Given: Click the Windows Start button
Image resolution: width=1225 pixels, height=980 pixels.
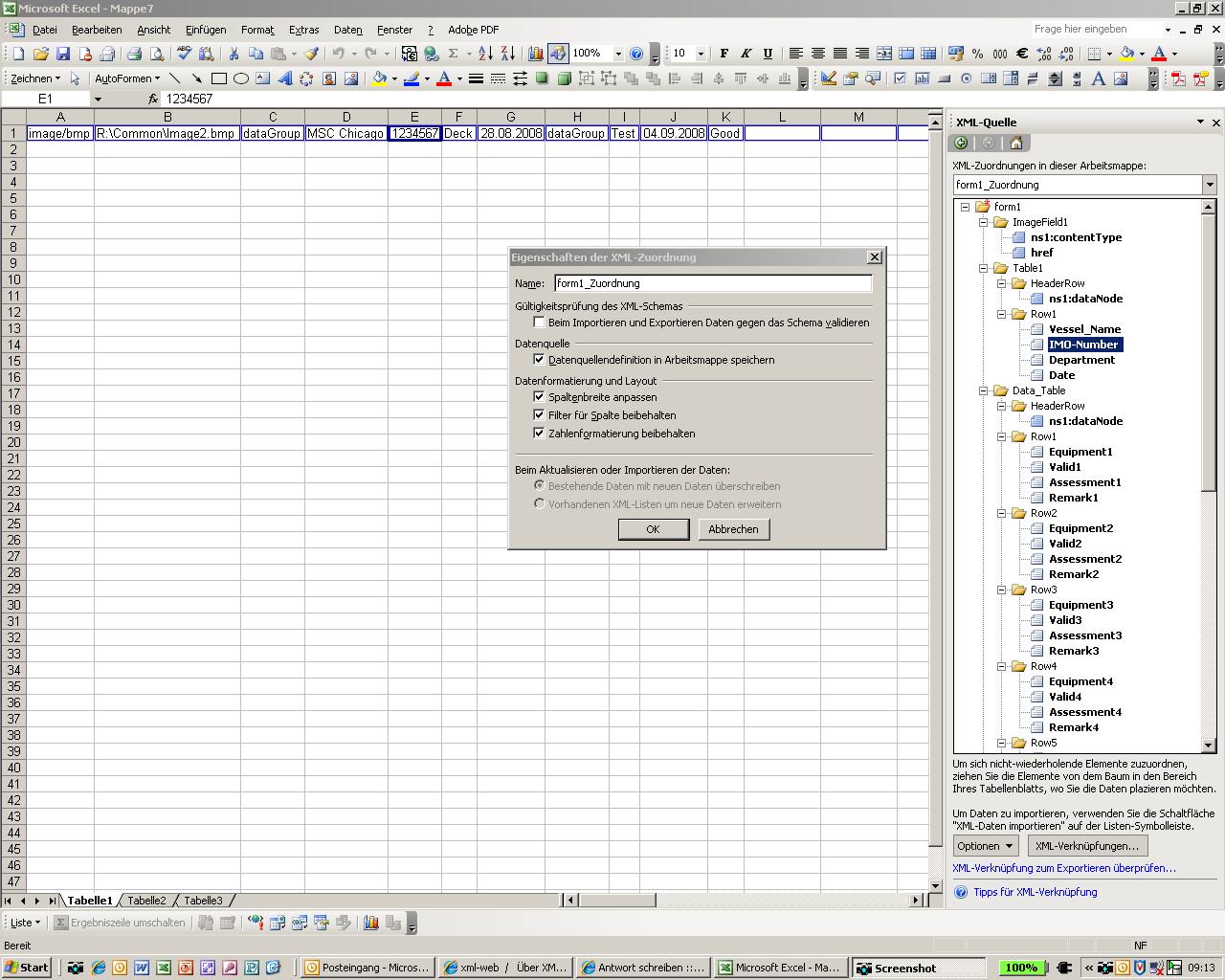Looking at the screenshot, I should pyautogui.click(x=26, y=968).
